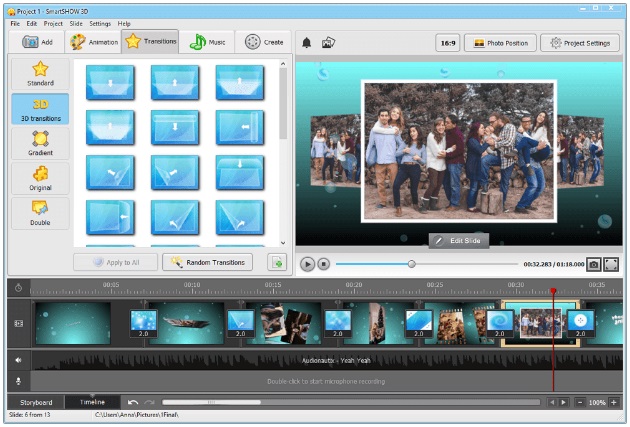Open the Add tab

point(37,42)
